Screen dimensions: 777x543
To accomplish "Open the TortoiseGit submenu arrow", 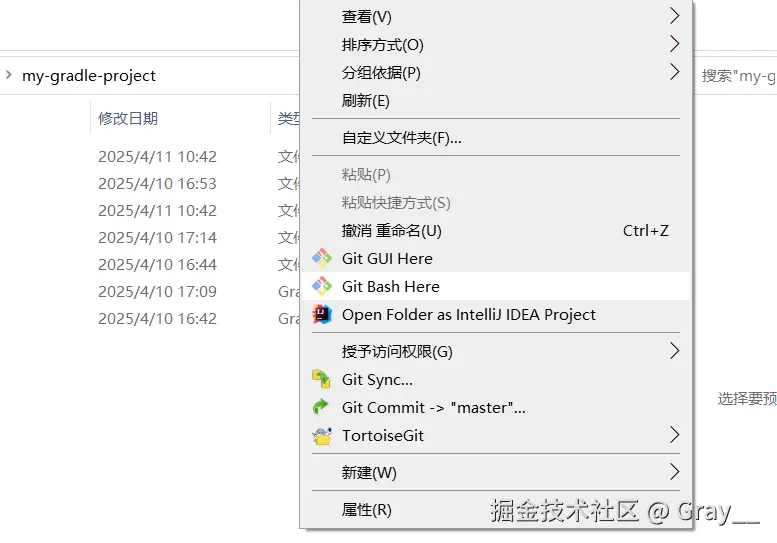I will coord(674,434).
